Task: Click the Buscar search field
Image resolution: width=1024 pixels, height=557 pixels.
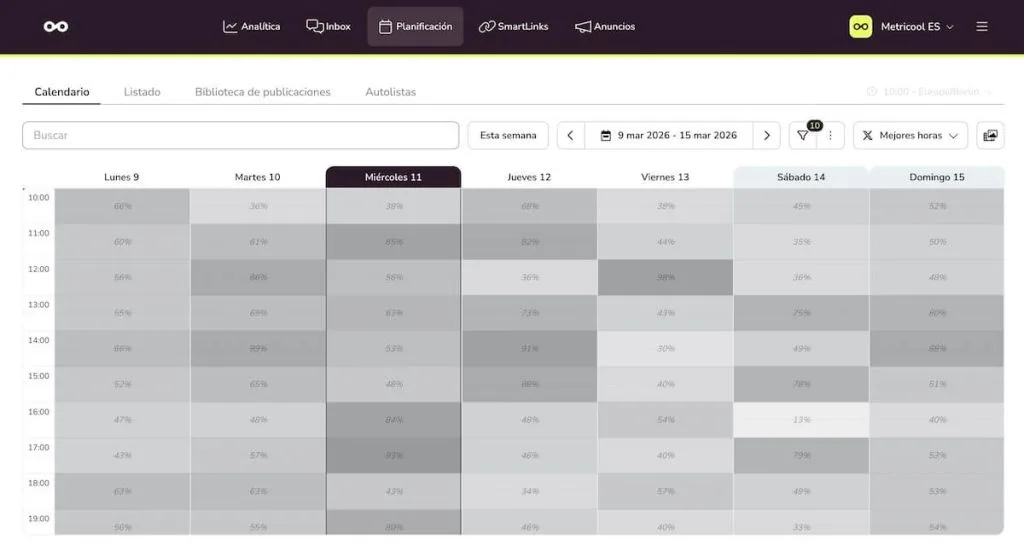Action: pyautogui.click(x=240, y=136)
